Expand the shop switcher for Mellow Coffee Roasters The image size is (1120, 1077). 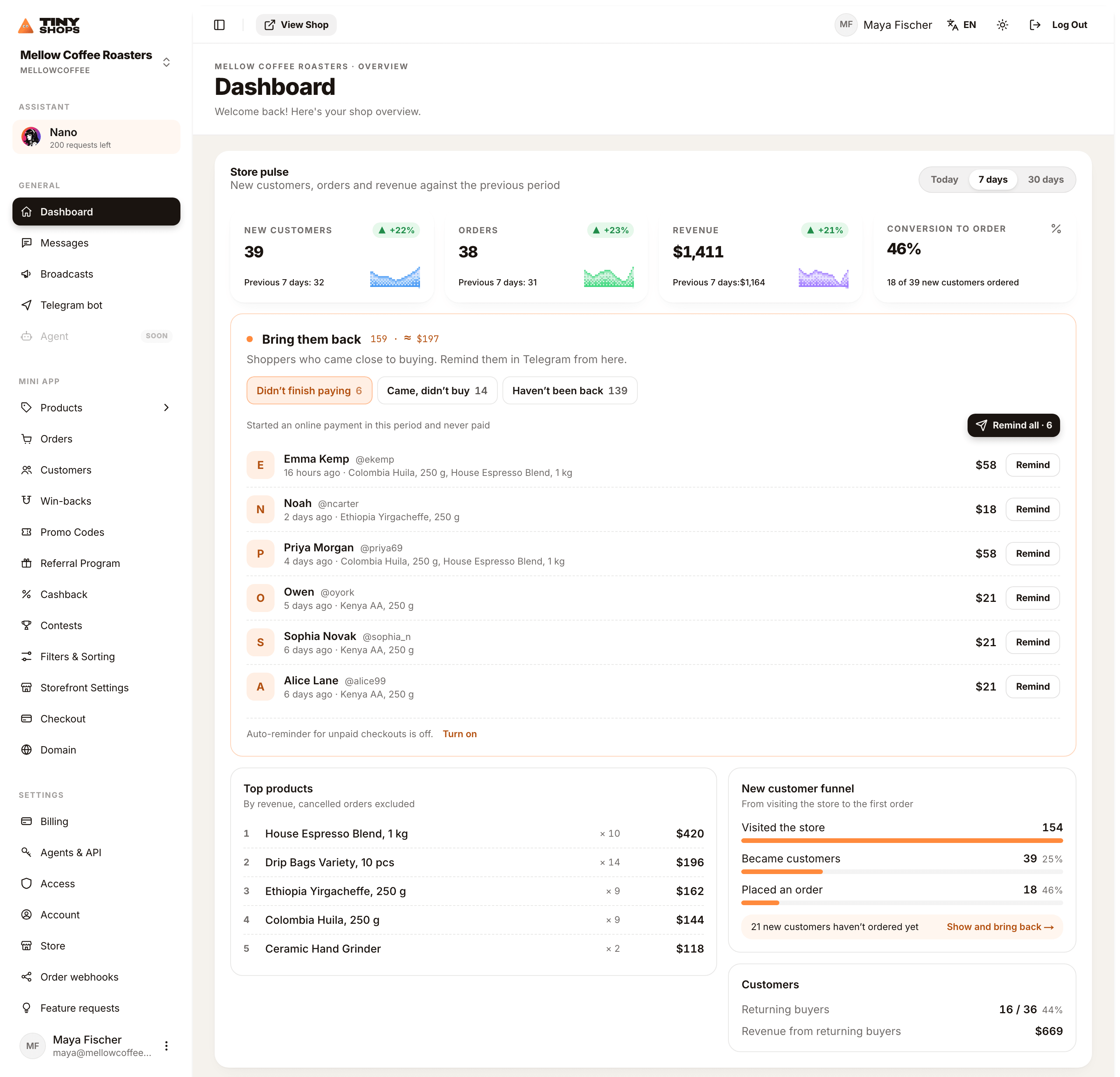point(166,62)
